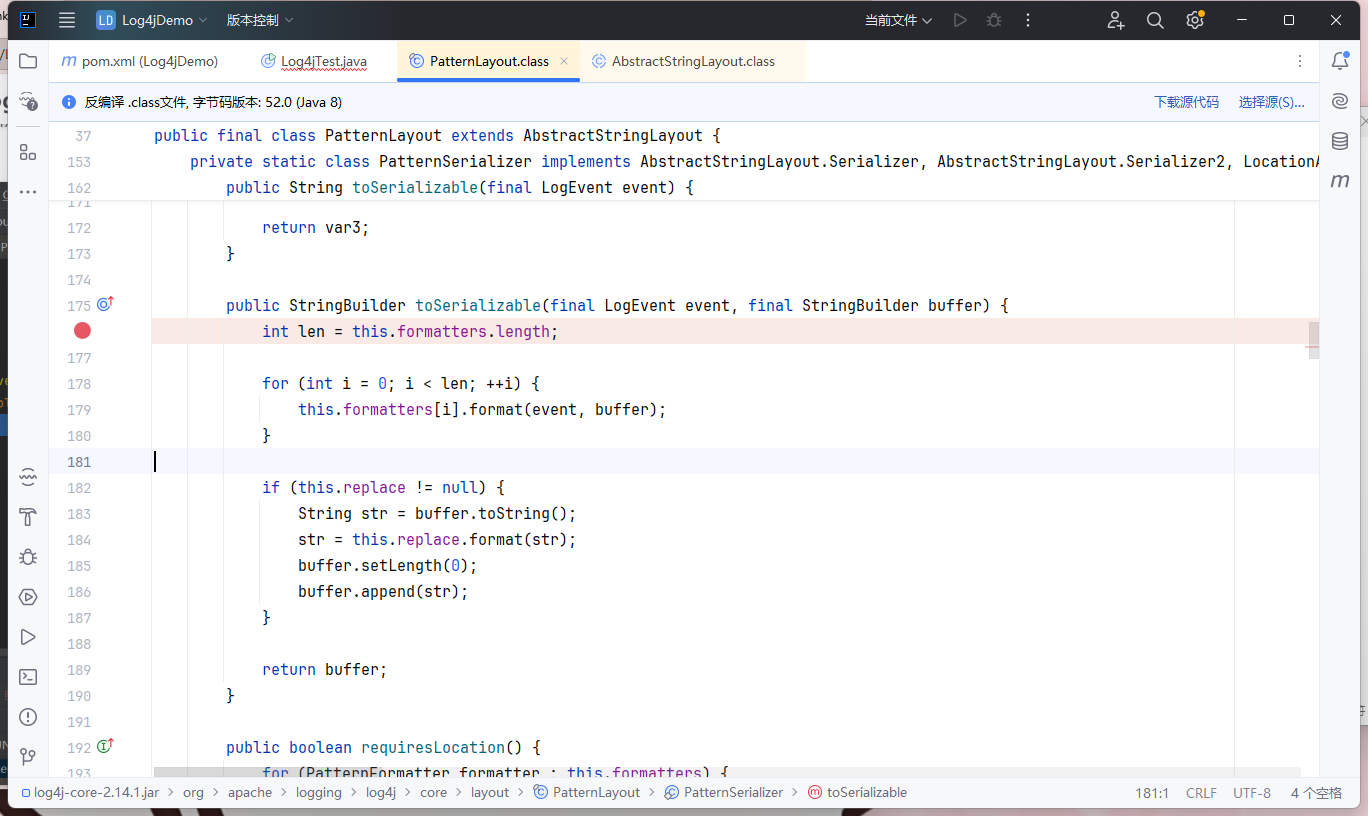Open the Notifications bell panel
1368x816 pixels.
[1340, 61]
